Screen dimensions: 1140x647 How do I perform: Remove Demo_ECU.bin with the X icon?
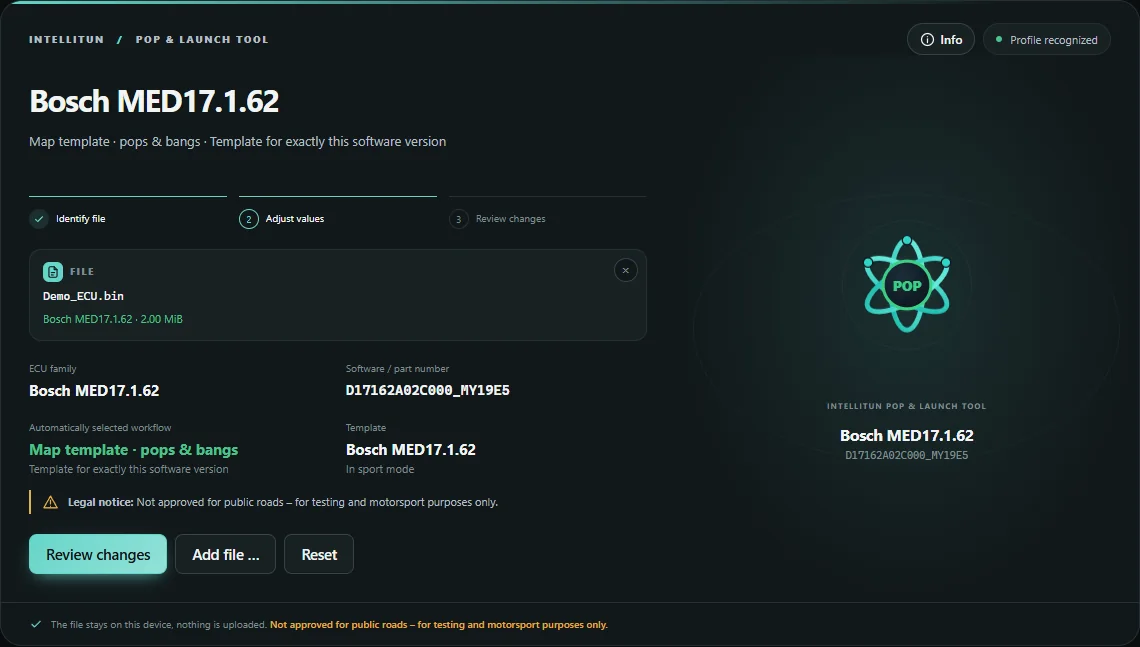[x=626, y=270]
